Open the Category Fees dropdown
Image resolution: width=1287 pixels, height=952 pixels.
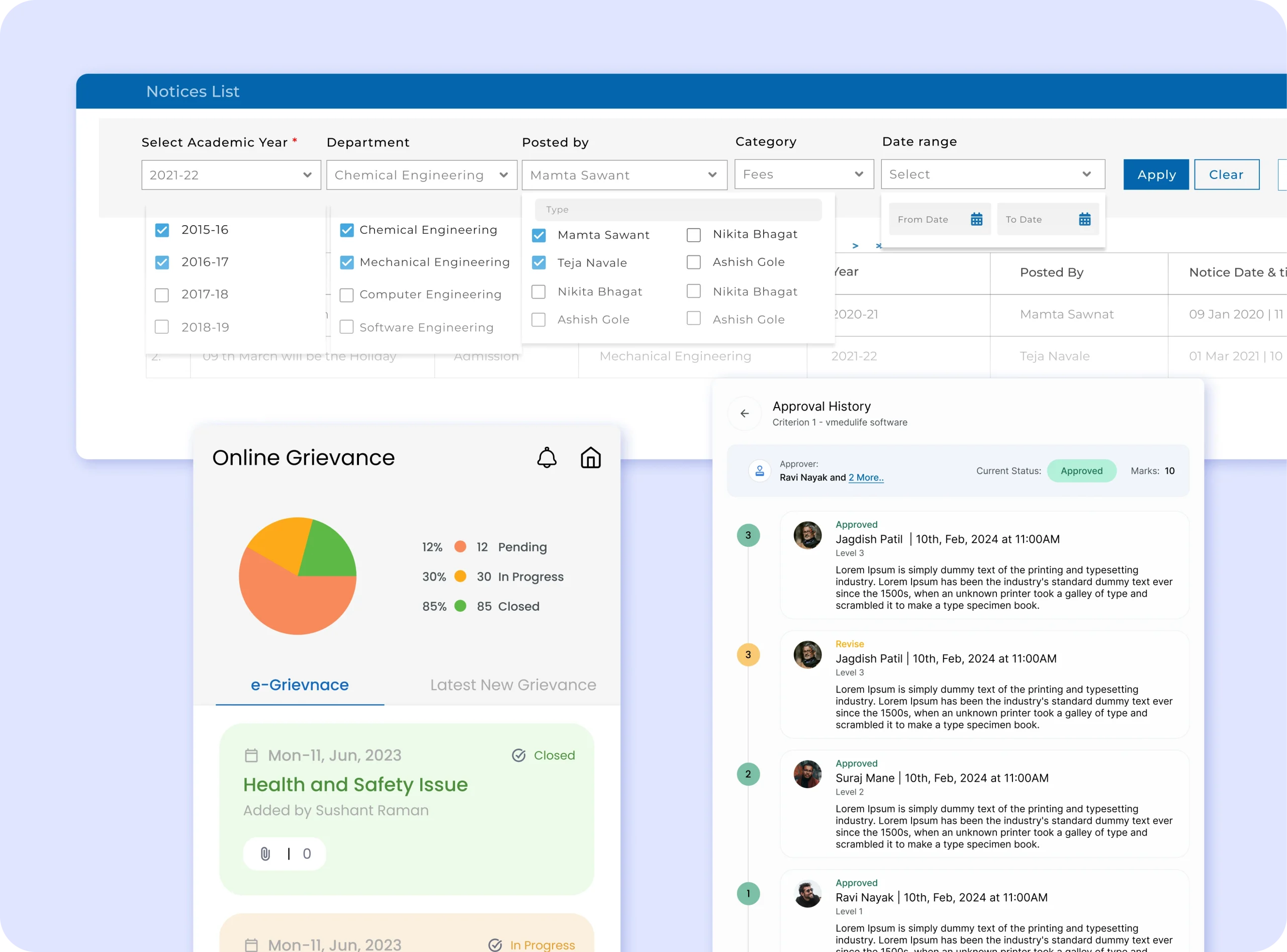click(803, 174)
